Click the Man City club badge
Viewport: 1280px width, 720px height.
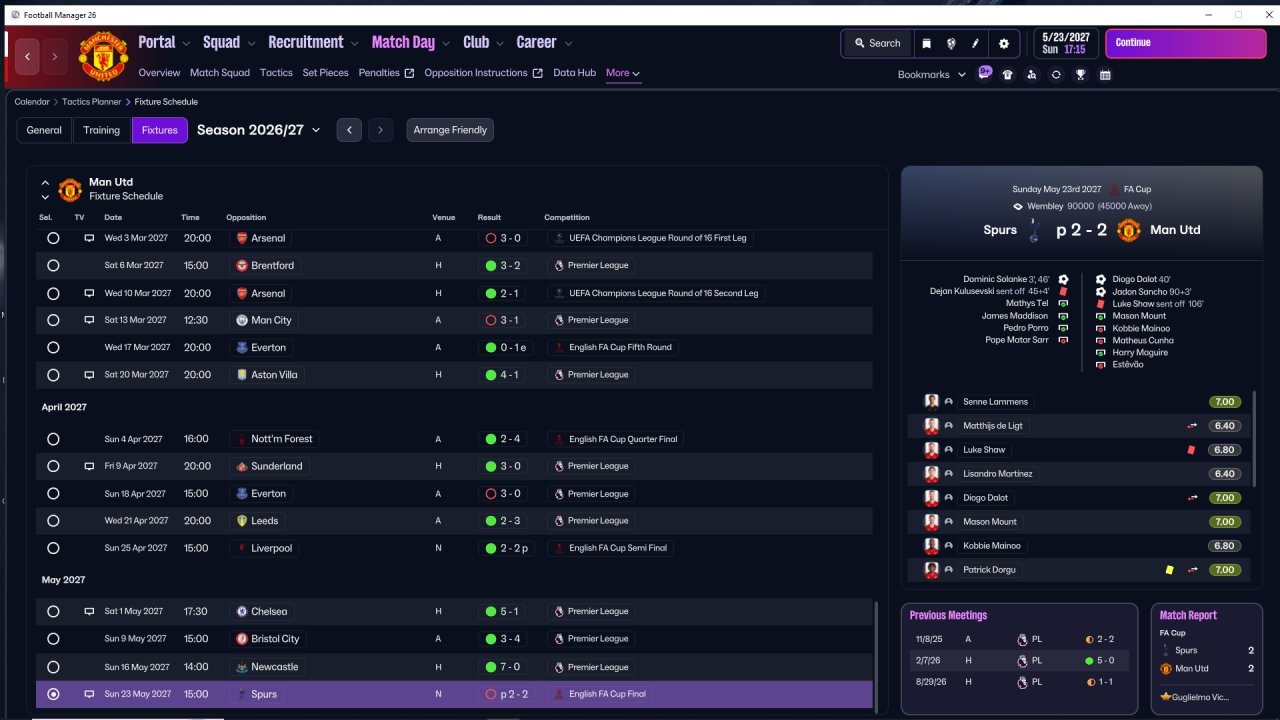click(x=241, y=320)
